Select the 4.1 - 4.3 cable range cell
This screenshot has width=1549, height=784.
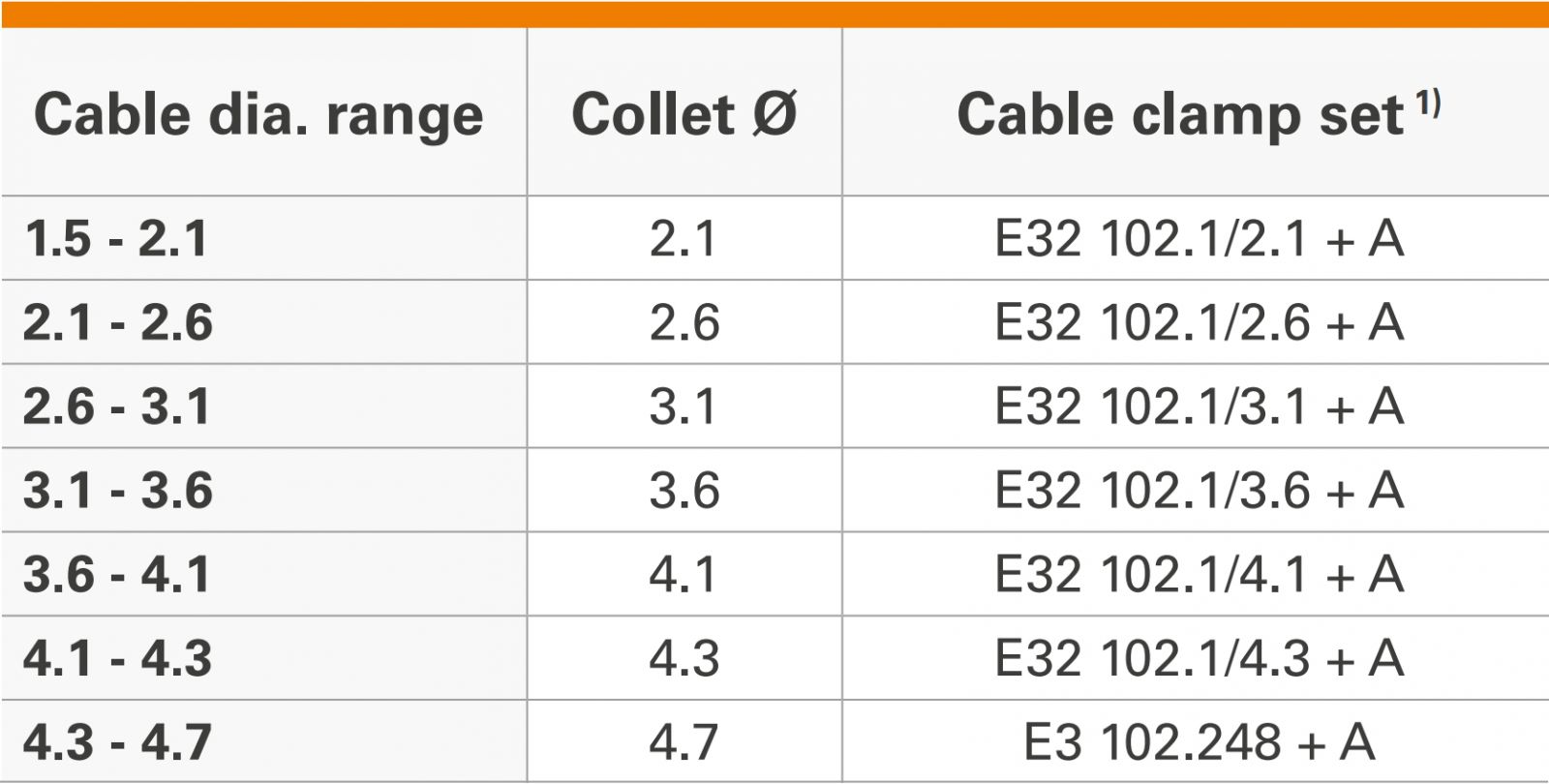pos(118,659)
